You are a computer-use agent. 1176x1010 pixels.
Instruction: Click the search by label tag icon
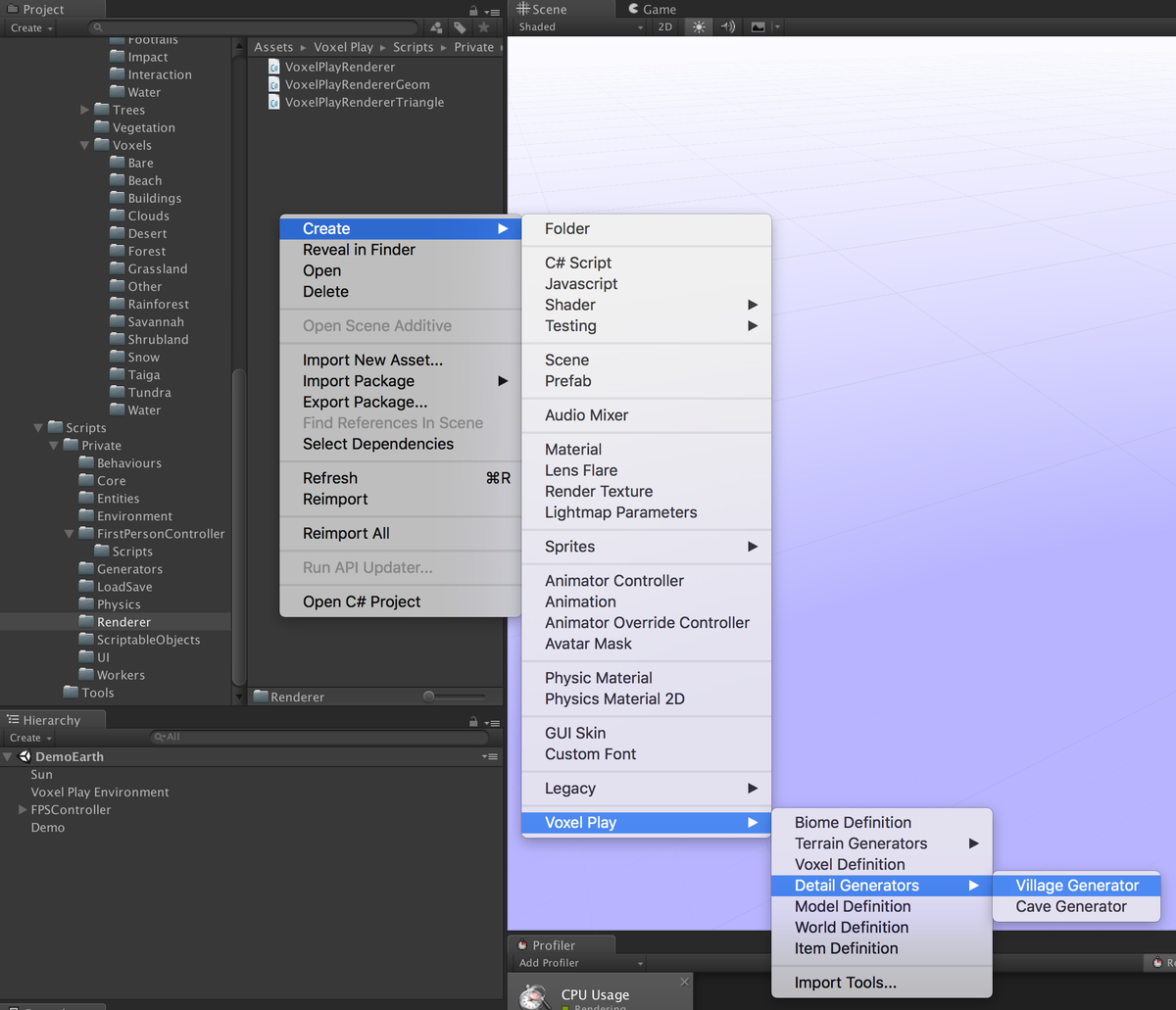(x=459, y=27)
